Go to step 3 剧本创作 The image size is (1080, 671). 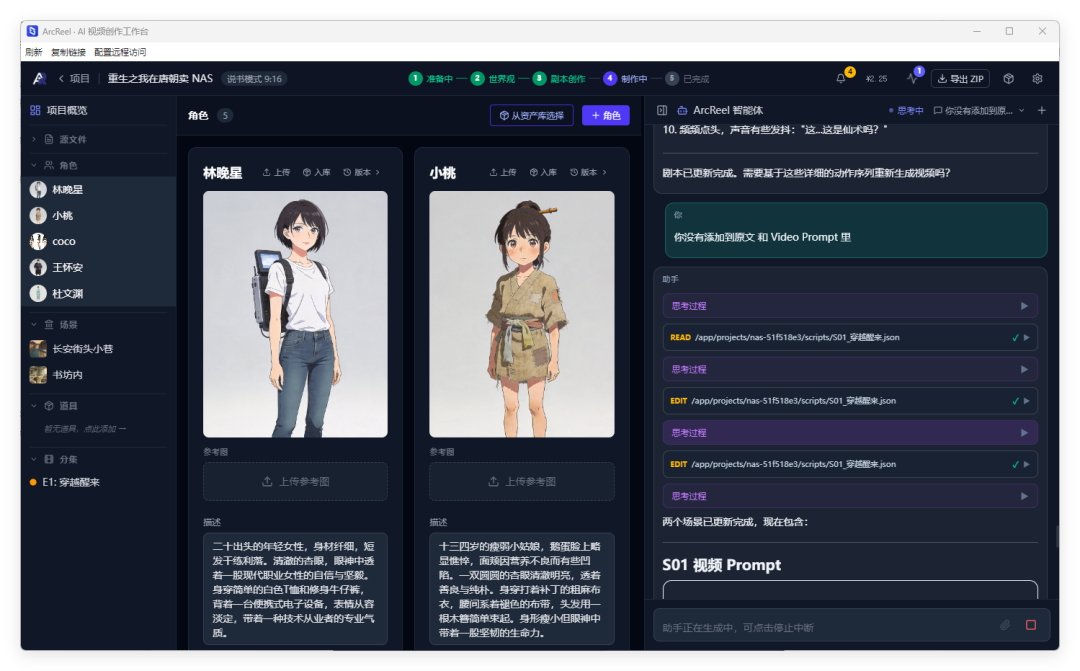coord(559,79)
